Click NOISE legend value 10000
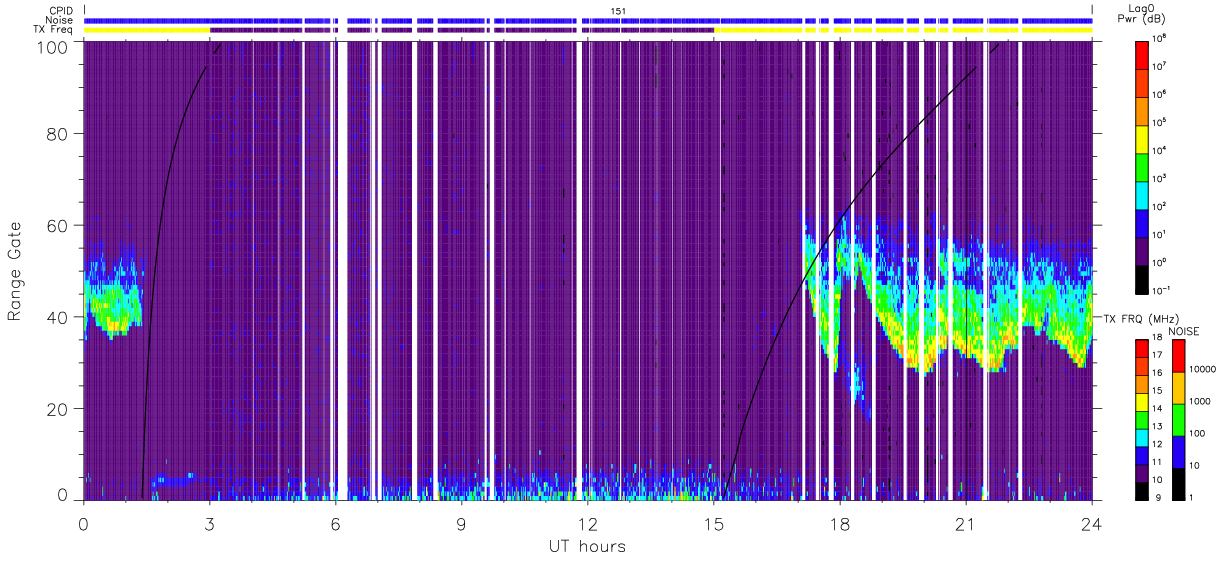Screen dimensions: 1228x567 pyautogui.click(x=1205, y=369)
